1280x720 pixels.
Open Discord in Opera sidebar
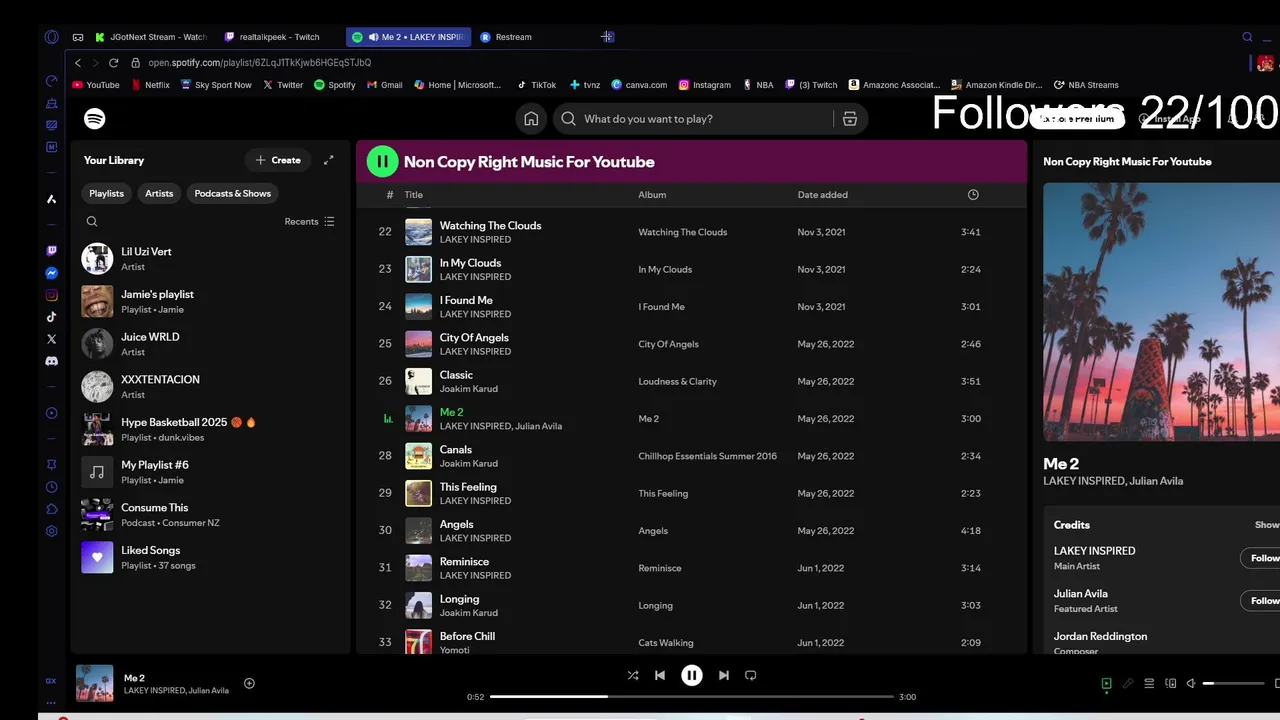pos(52,361)
